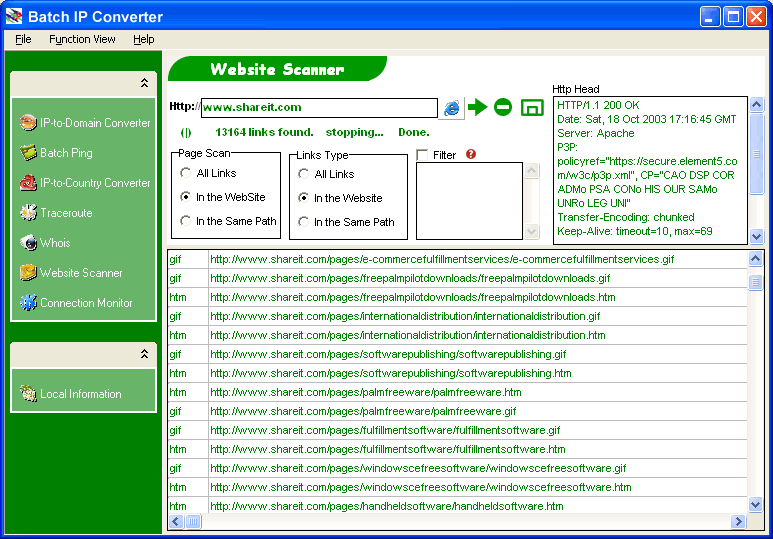
Task: Click the Whois sidebar icon
Action: (28, 243)
